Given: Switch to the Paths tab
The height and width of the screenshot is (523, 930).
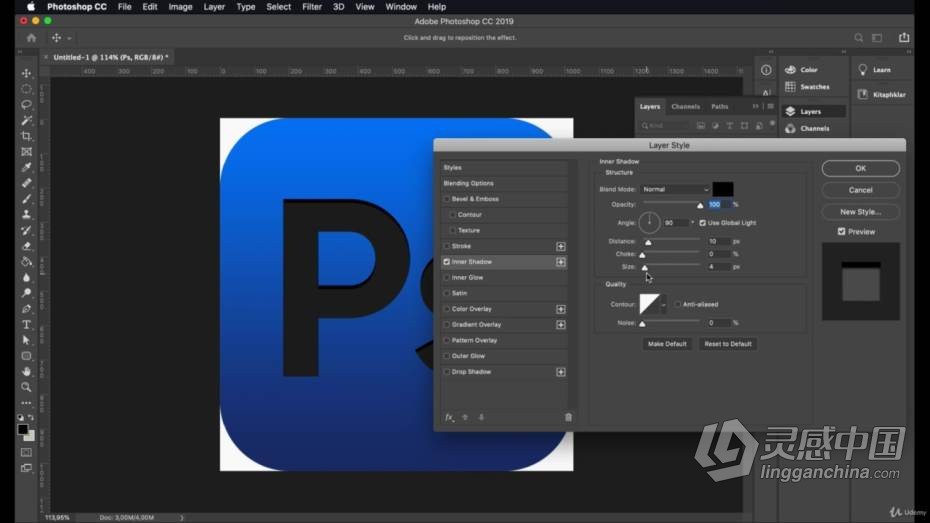Looking at the screenshot, I should 719,107.
